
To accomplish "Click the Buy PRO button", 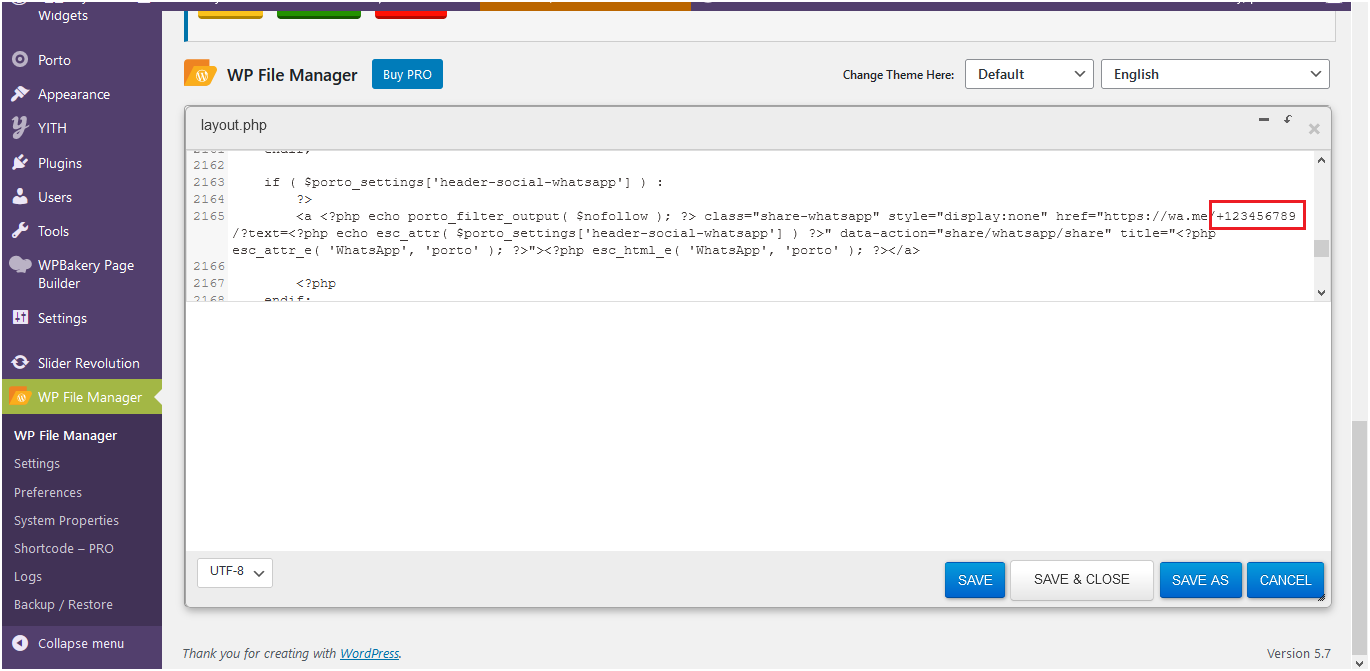I will point(407,74).
